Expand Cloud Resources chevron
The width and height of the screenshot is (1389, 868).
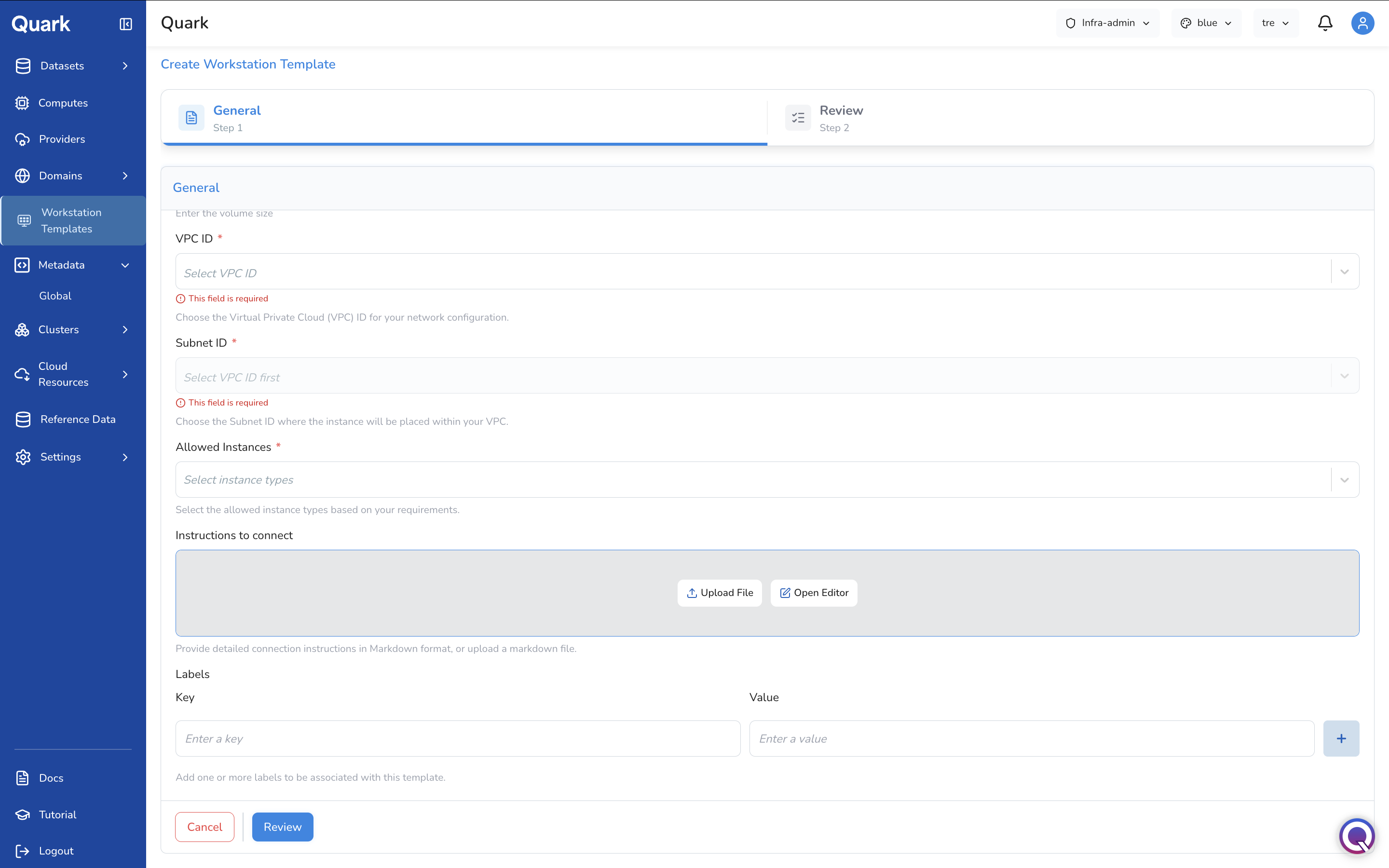pyautogui.click(x=125, y=374)
